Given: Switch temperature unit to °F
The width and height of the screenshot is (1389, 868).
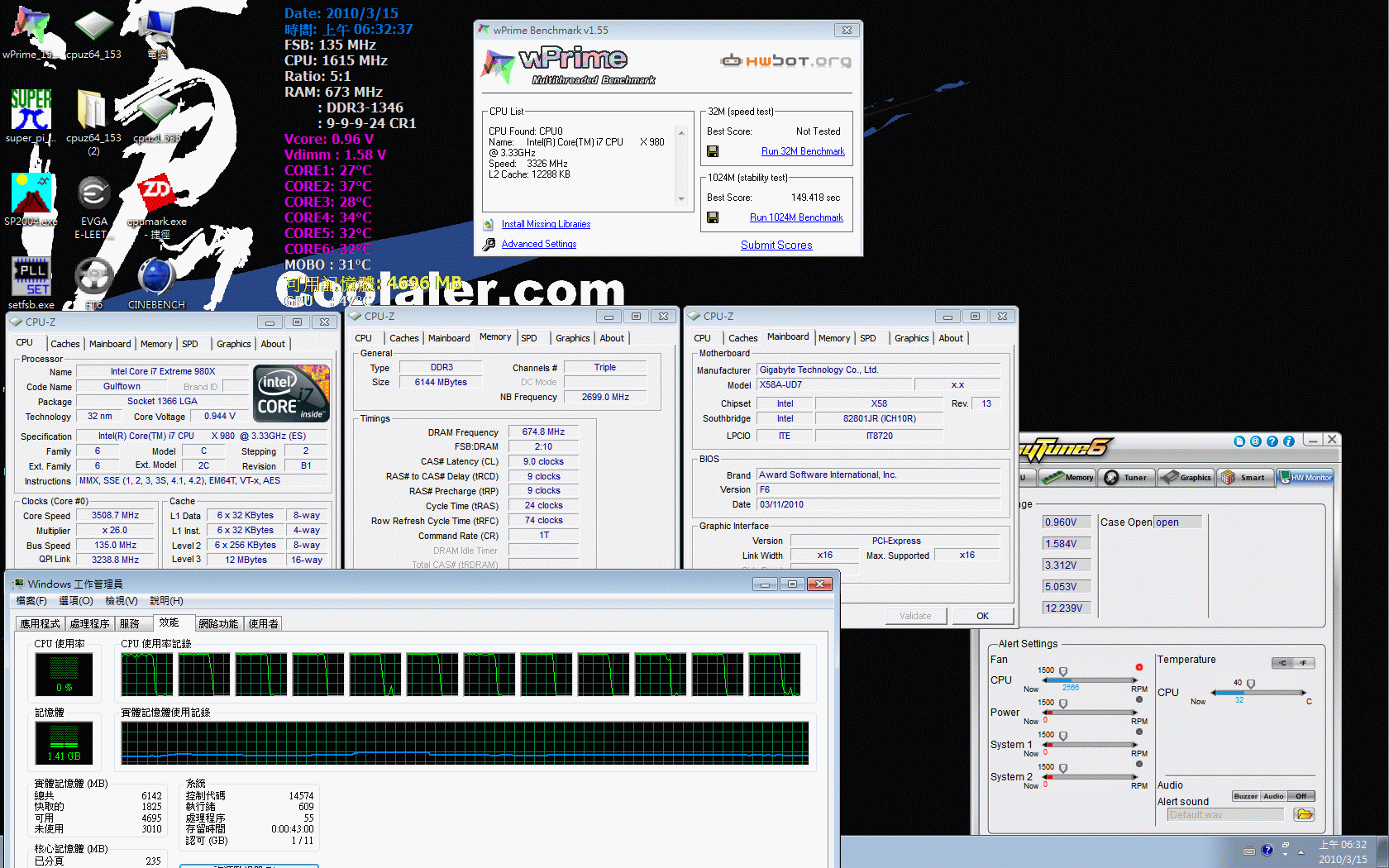Looking at the screenshot, I should [1304, 663].
